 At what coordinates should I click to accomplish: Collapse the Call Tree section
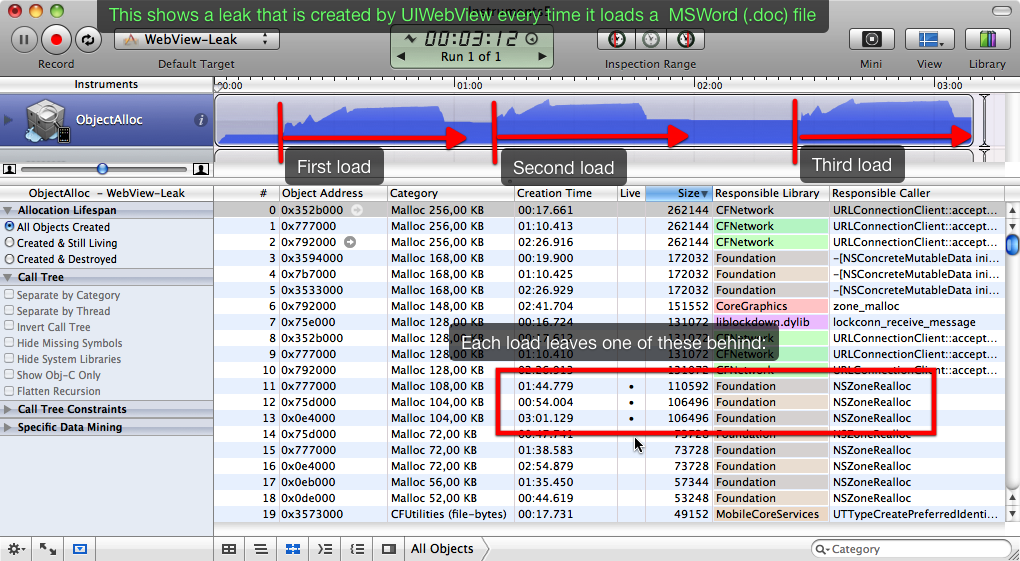click(x=8, y=277)
